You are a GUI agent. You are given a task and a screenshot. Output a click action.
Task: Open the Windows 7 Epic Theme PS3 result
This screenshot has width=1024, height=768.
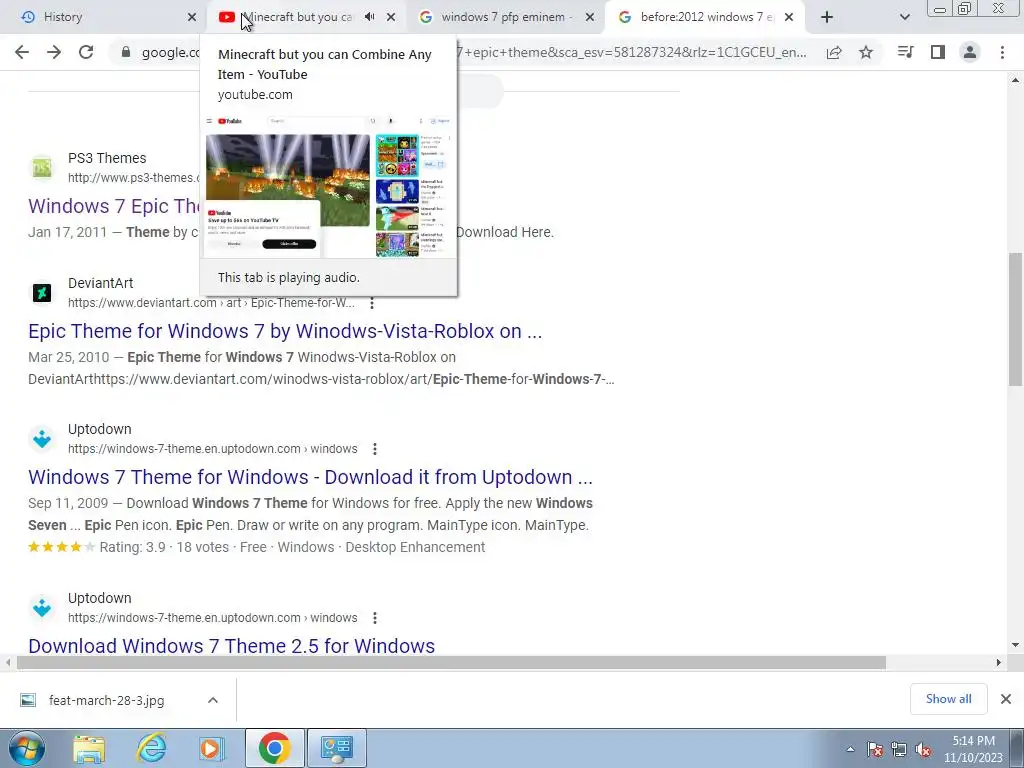113,206
